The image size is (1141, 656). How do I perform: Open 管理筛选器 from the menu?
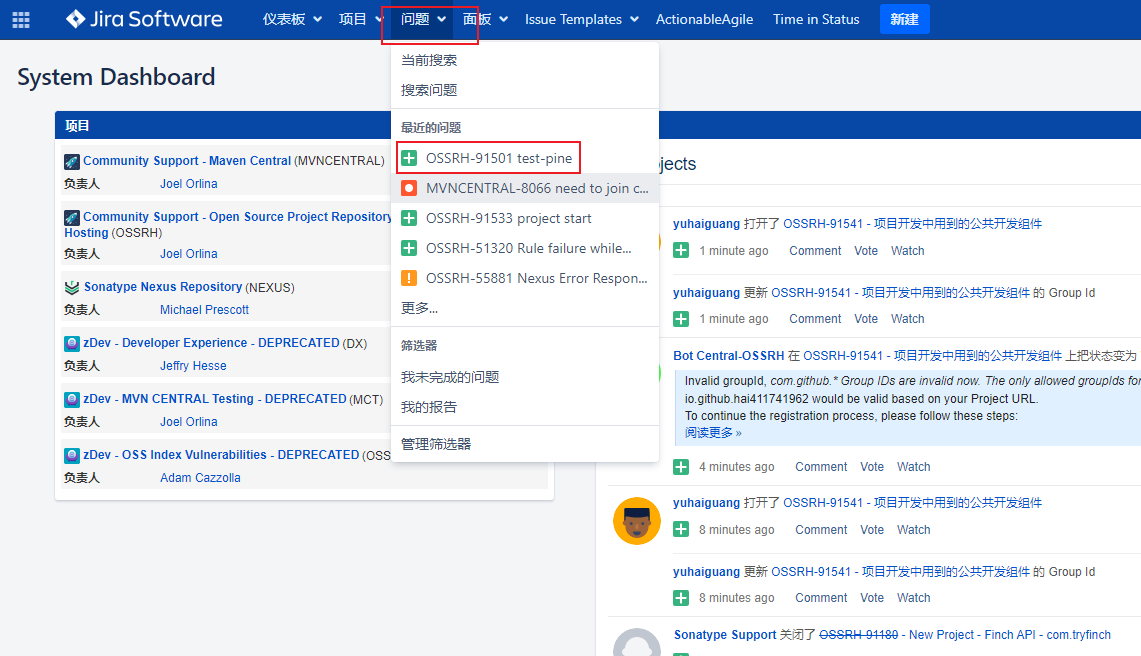click(x=525, y=444)
